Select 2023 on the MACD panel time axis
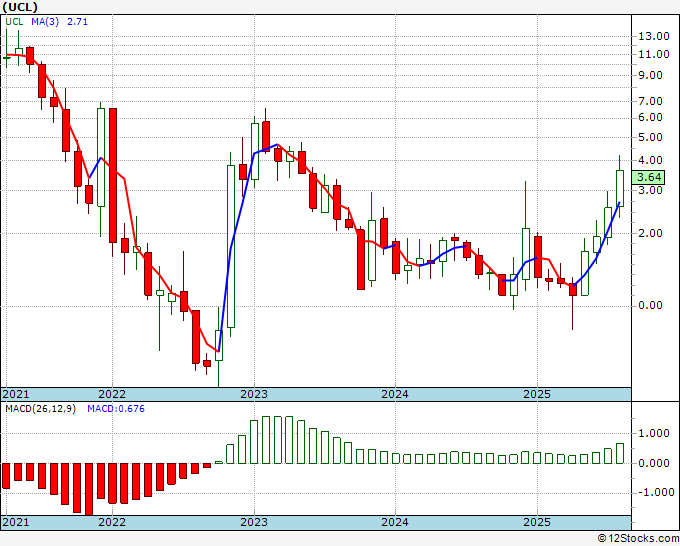The height and width of the screenshot is (546, 680). (254, 522)
